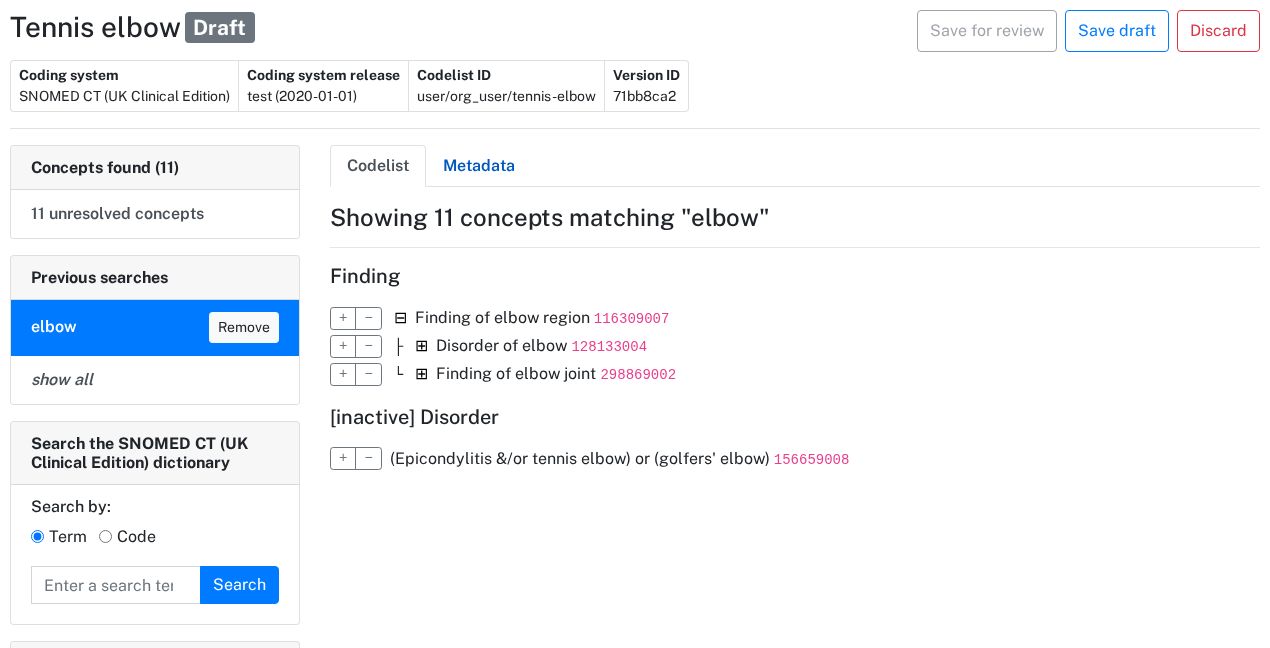The image size is (1270, 648).
Task: Exclude Finding of elbow region with minus
Action: 369,318
